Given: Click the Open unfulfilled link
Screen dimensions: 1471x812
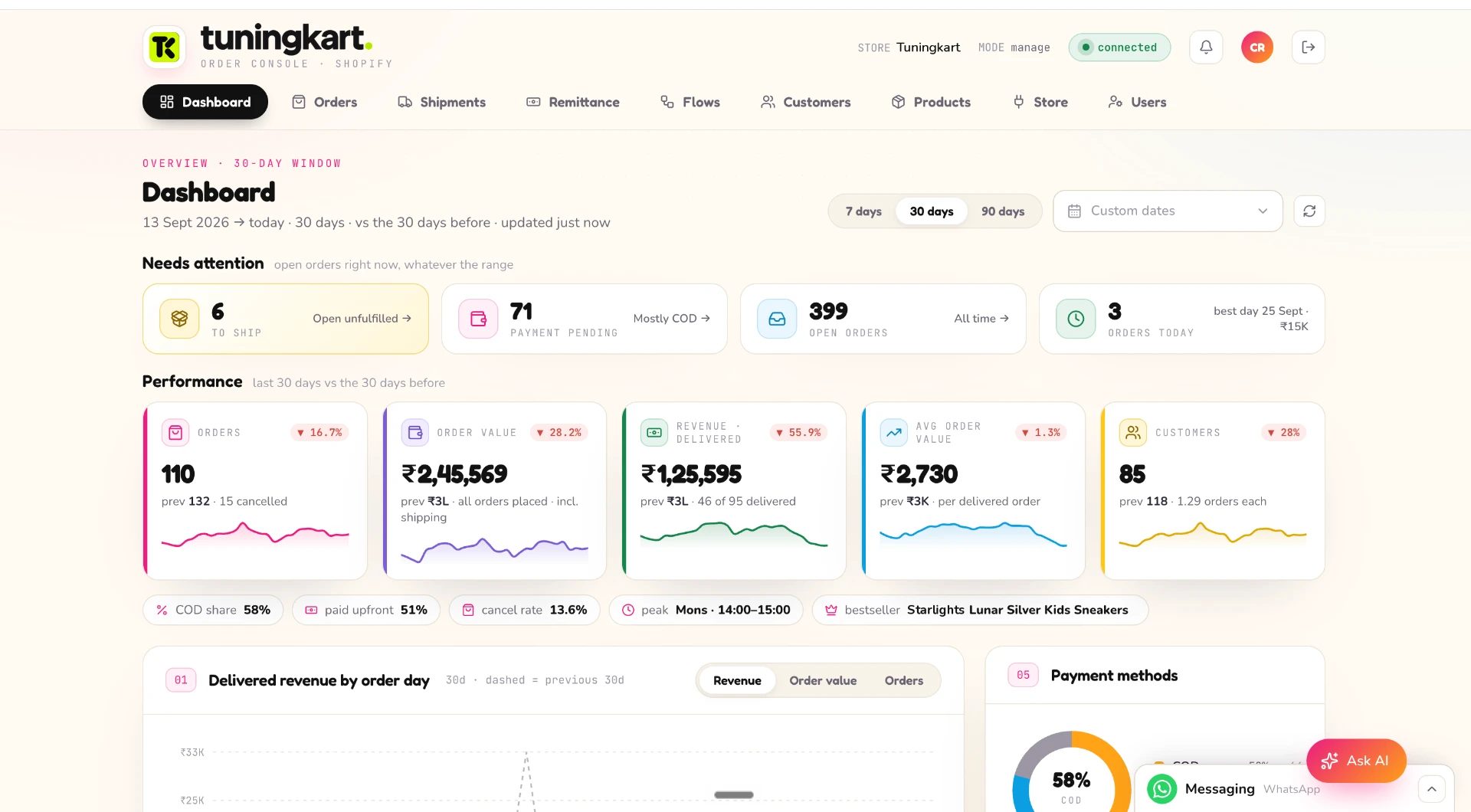Looking at the screenshot, I should coord(362,319).
